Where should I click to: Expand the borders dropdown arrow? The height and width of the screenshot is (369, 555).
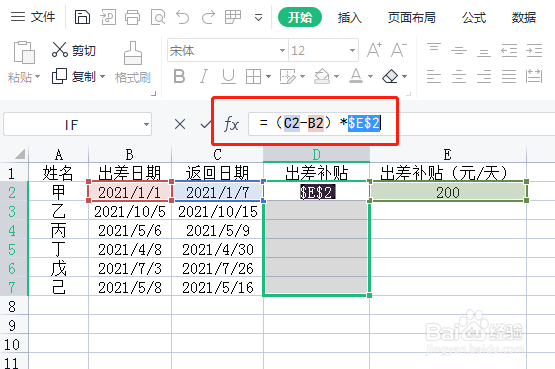point(268,76)
